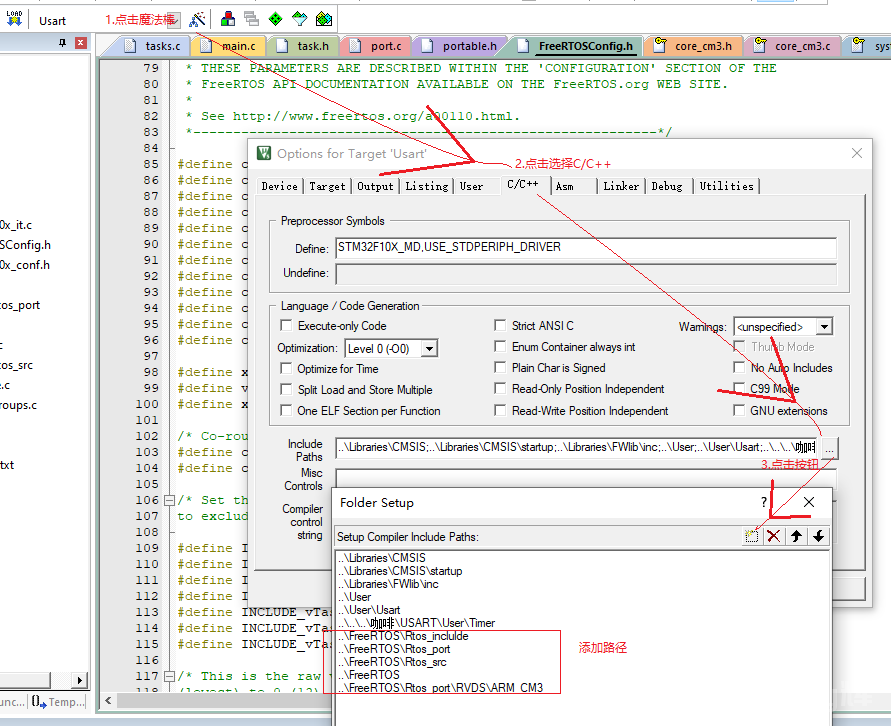891x726 pixels.
Task: Check the Optimize for Time option
Action: [286, 369]
